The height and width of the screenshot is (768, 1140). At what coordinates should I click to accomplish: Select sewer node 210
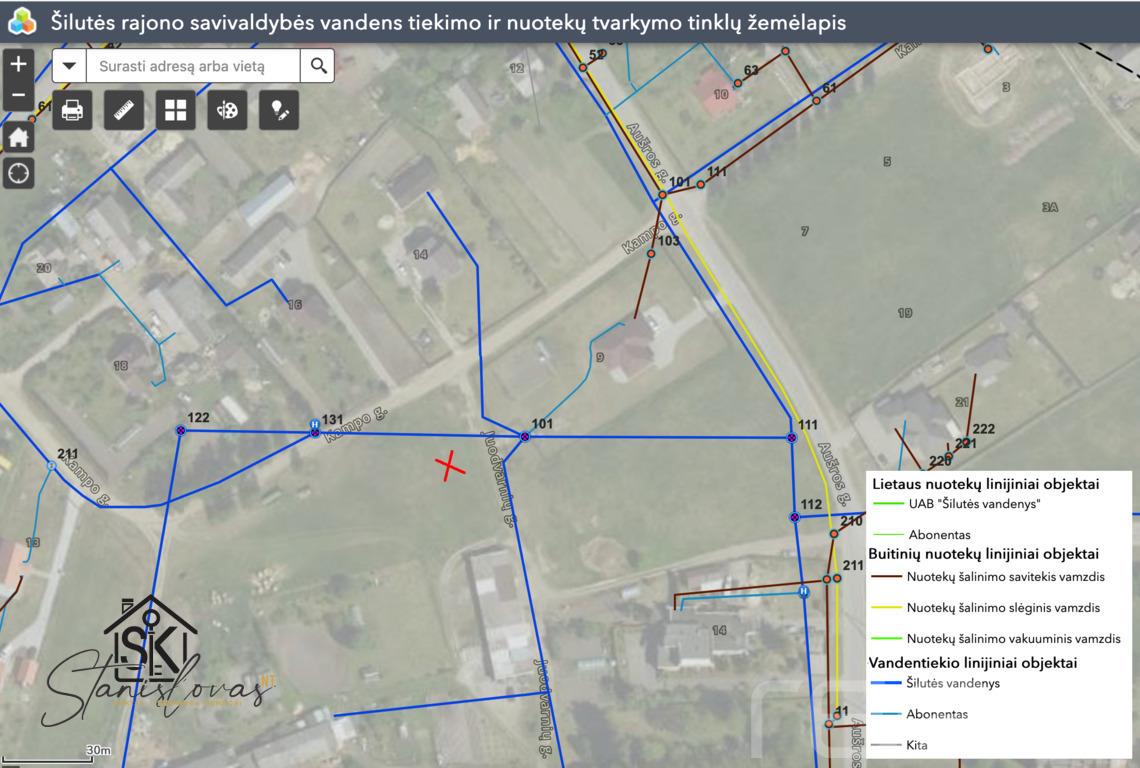(x=834, y=534)
